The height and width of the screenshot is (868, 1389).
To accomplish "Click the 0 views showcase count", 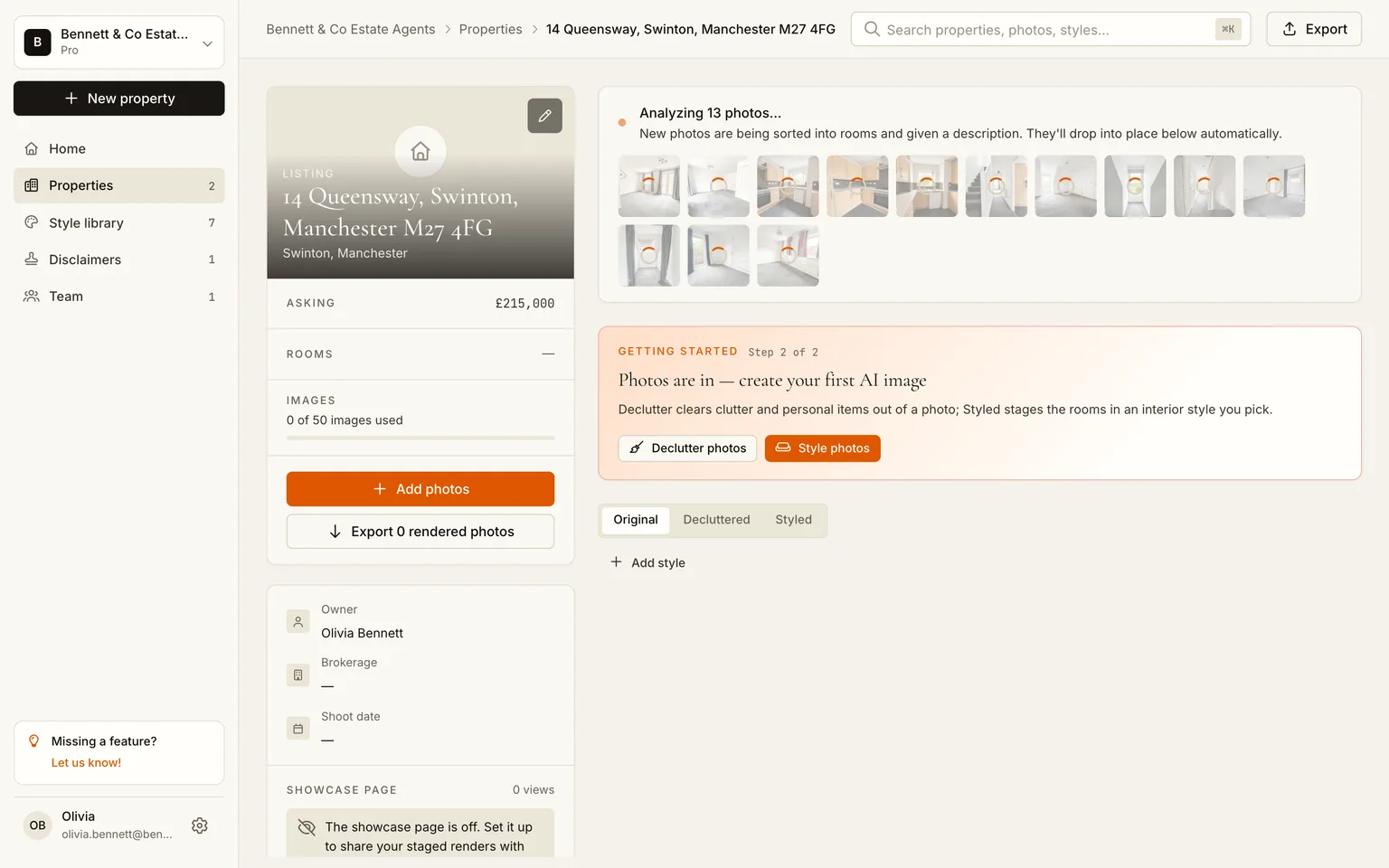I will pos(534,790).
